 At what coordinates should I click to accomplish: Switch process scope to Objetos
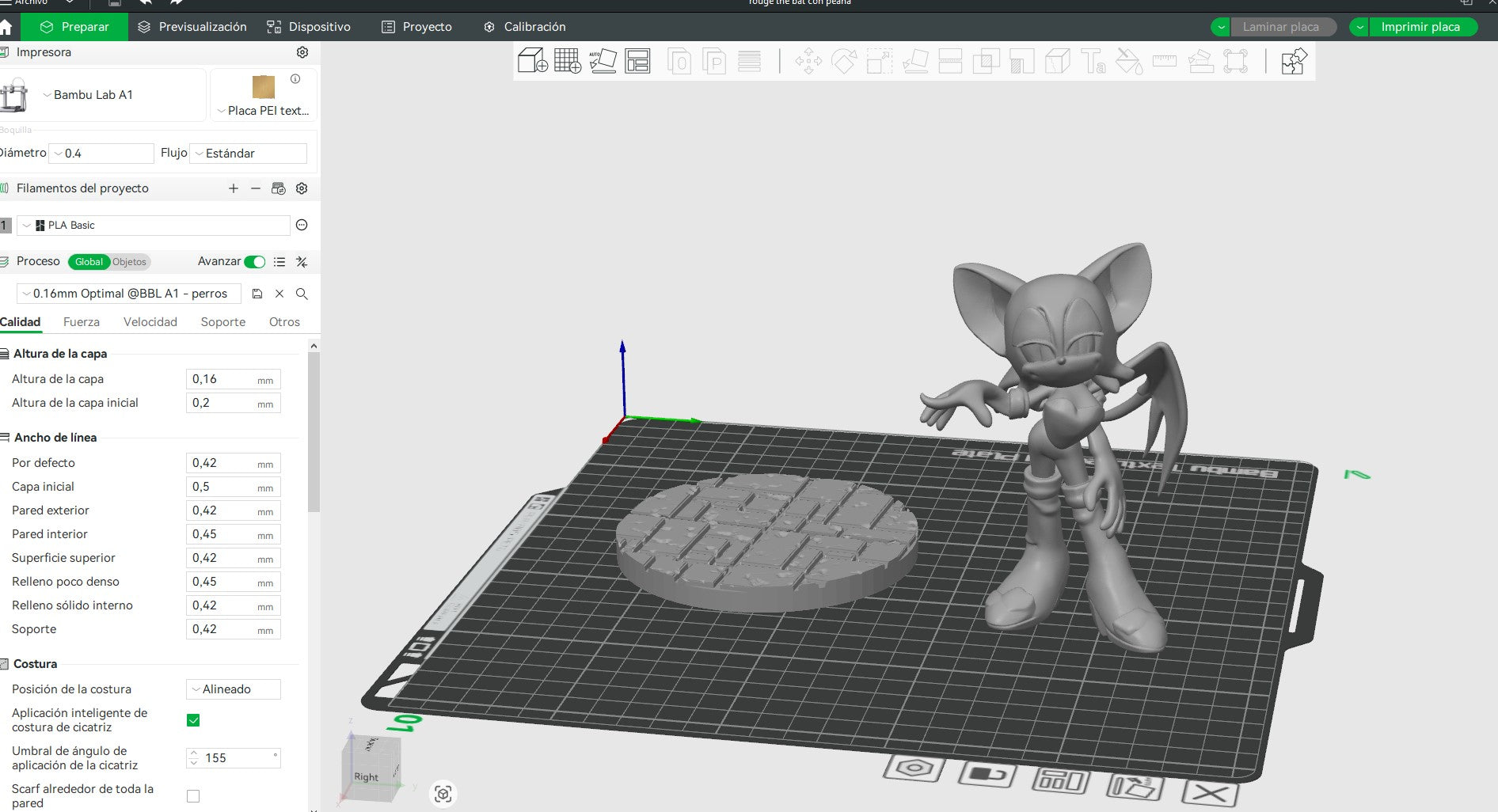pos(129,262)
